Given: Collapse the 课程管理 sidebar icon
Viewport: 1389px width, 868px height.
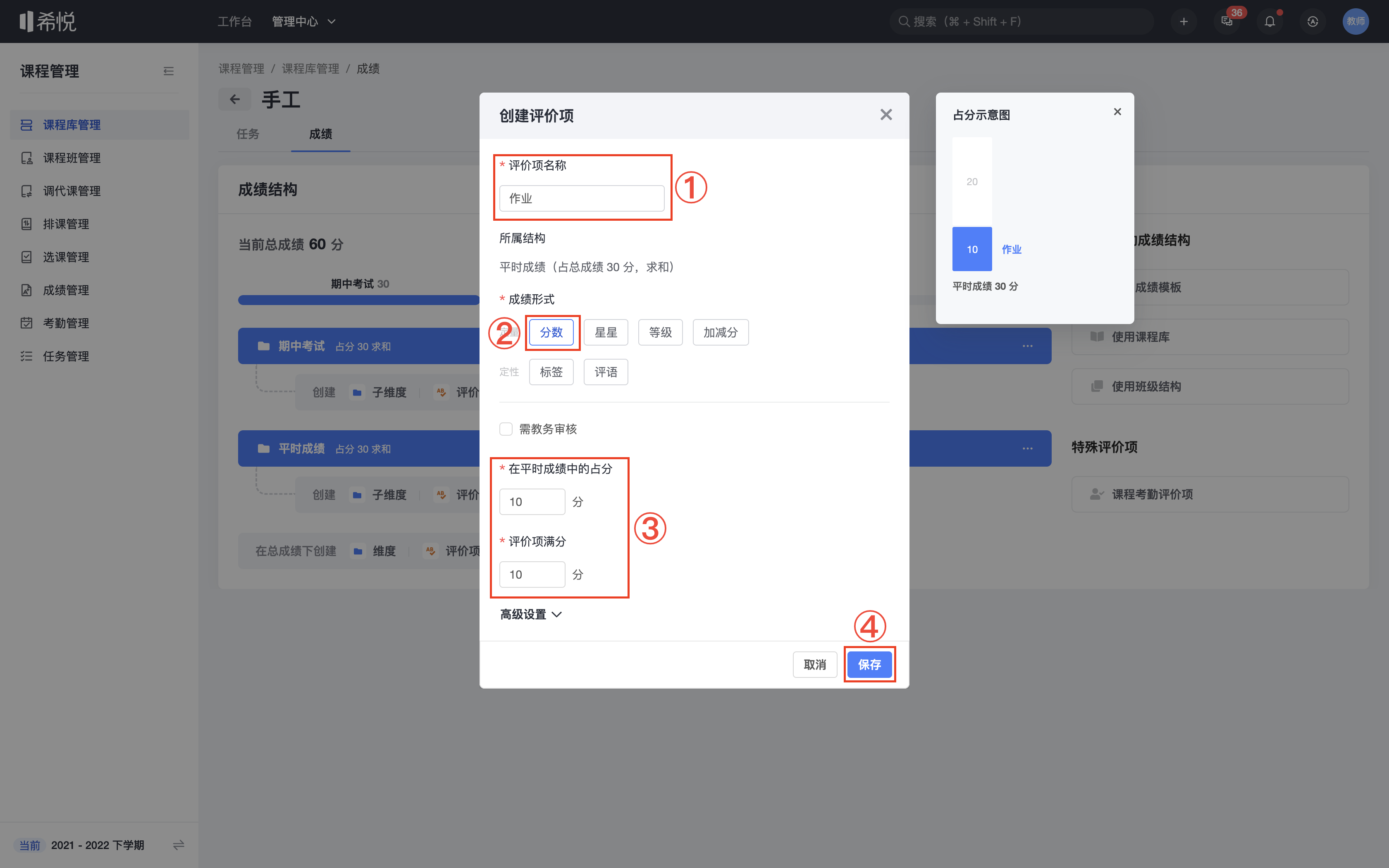Looking at the screenshot, I should [x=168, y=71].
